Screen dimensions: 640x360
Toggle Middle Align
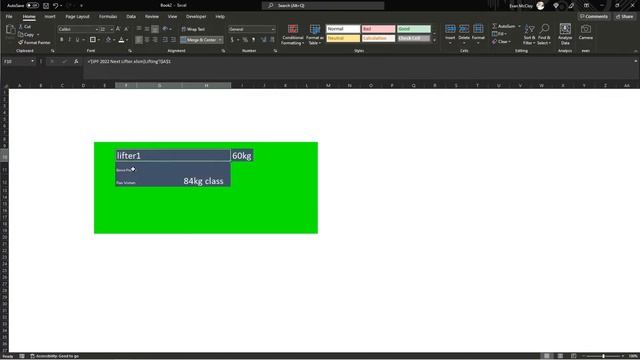pyautogui.click(x=147, y=29)
